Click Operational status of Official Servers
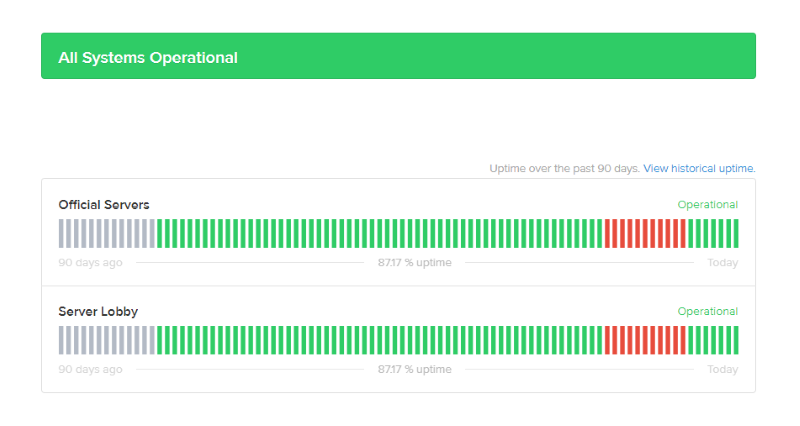The width and height of the screenshot is (800, 426). pos(708,205)
